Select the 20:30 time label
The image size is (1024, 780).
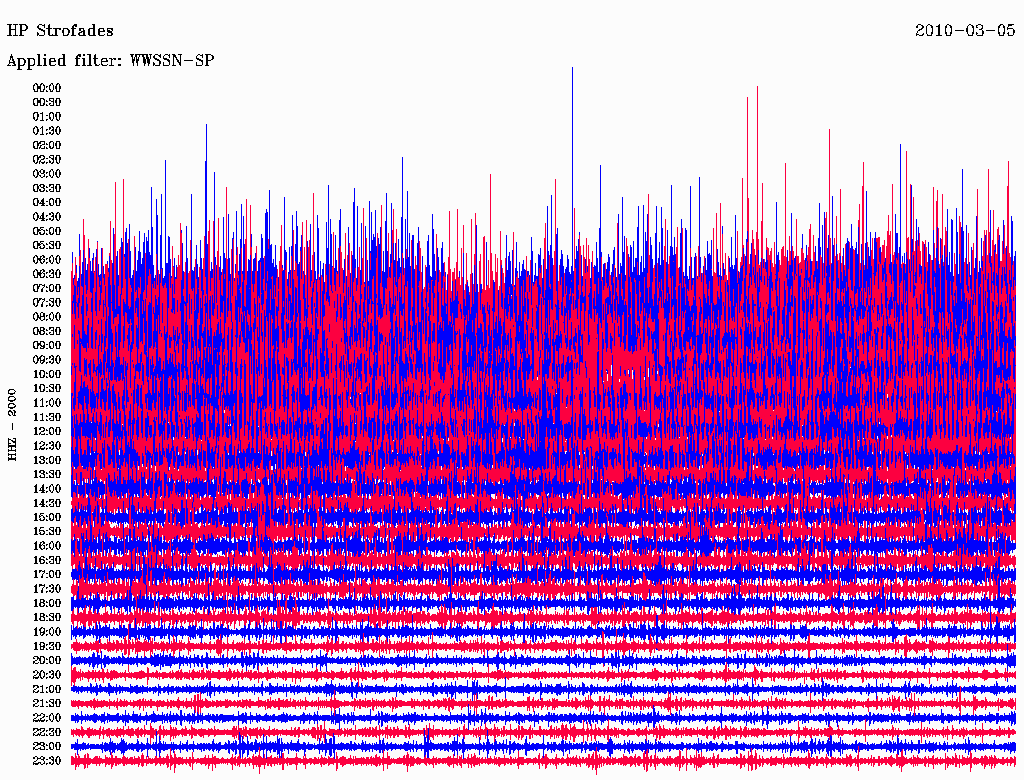point(47,675)
